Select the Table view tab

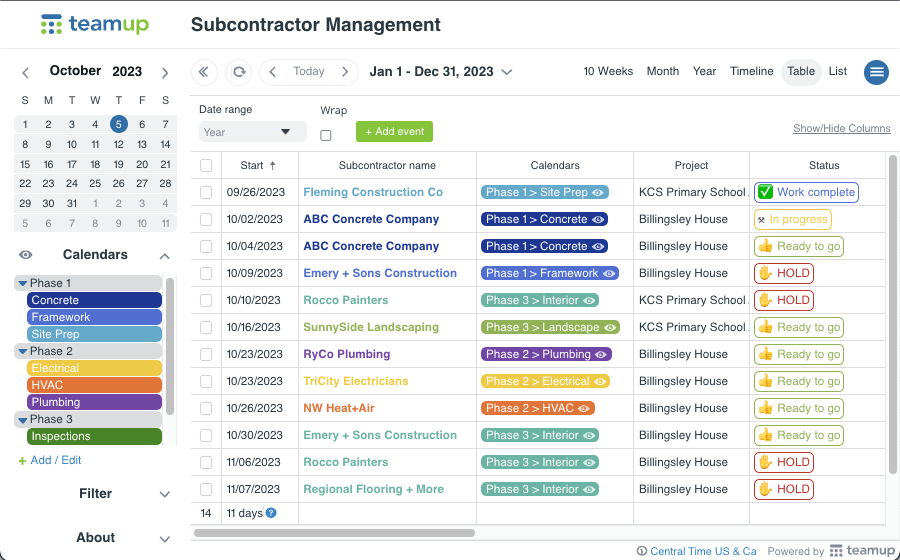tap(801, 72)
